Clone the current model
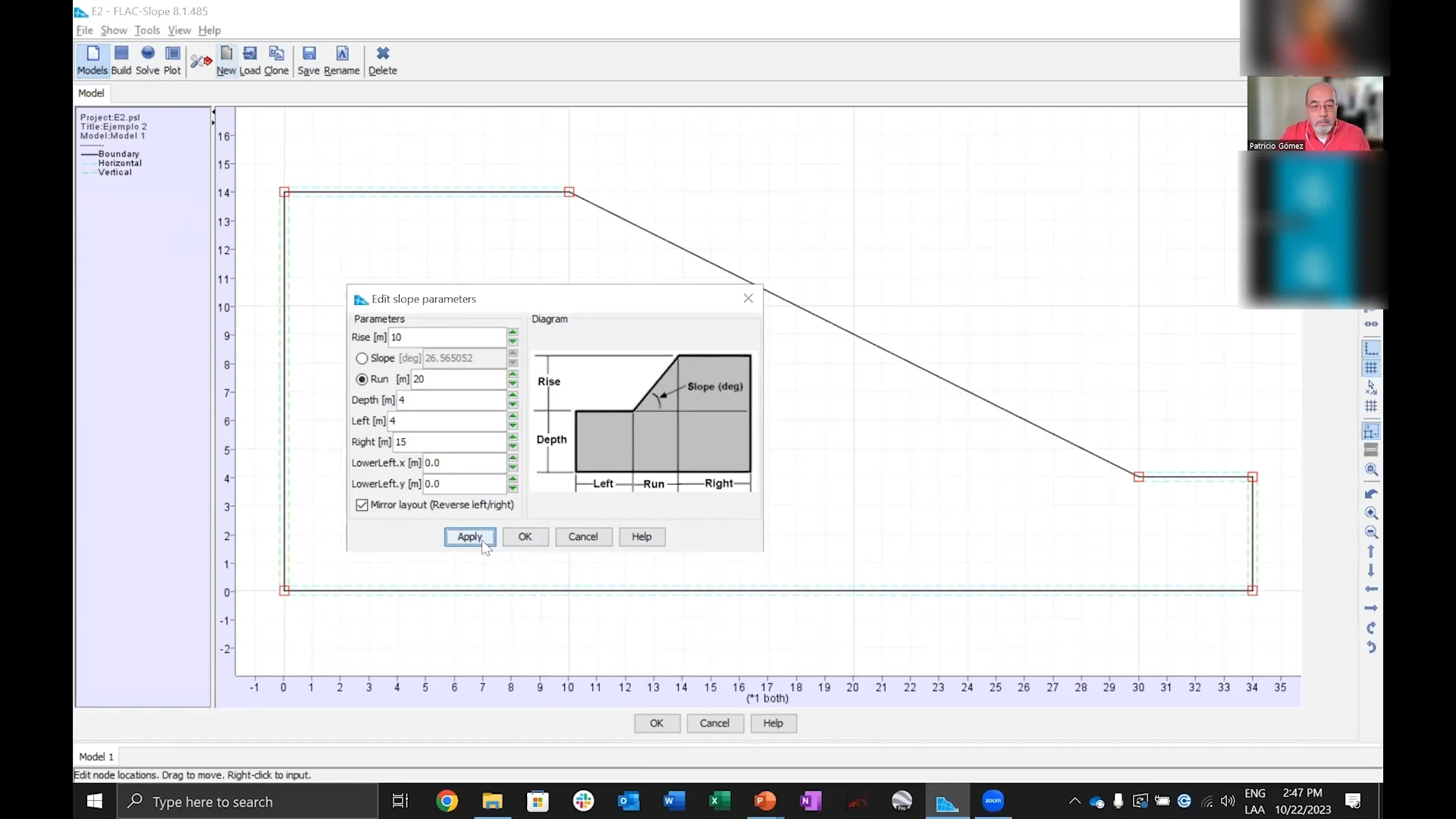 276,60
